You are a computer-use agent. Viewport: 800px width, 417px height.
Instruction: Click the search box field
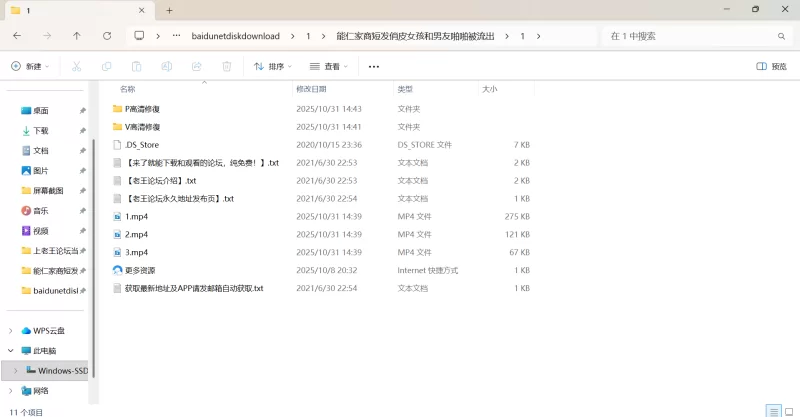[x=690, y=36]
